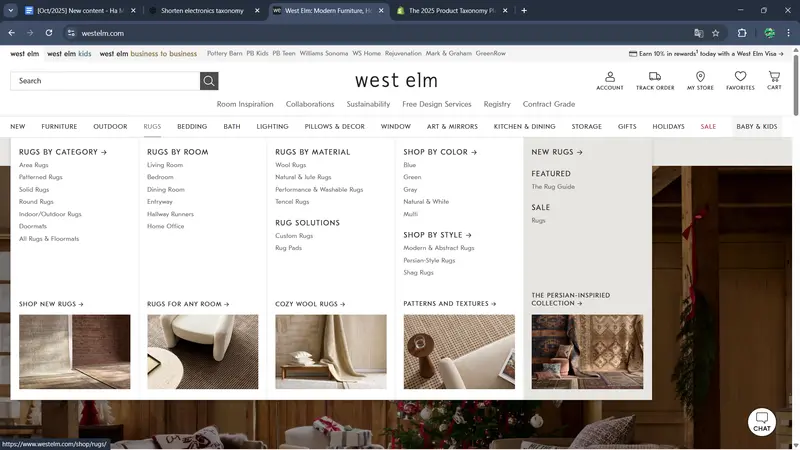This screenshot has width=800, height=450.
Task: Open the Persian-Inspired Collection thumbnail
Action: pyautogui.click(x=587, y=352)
